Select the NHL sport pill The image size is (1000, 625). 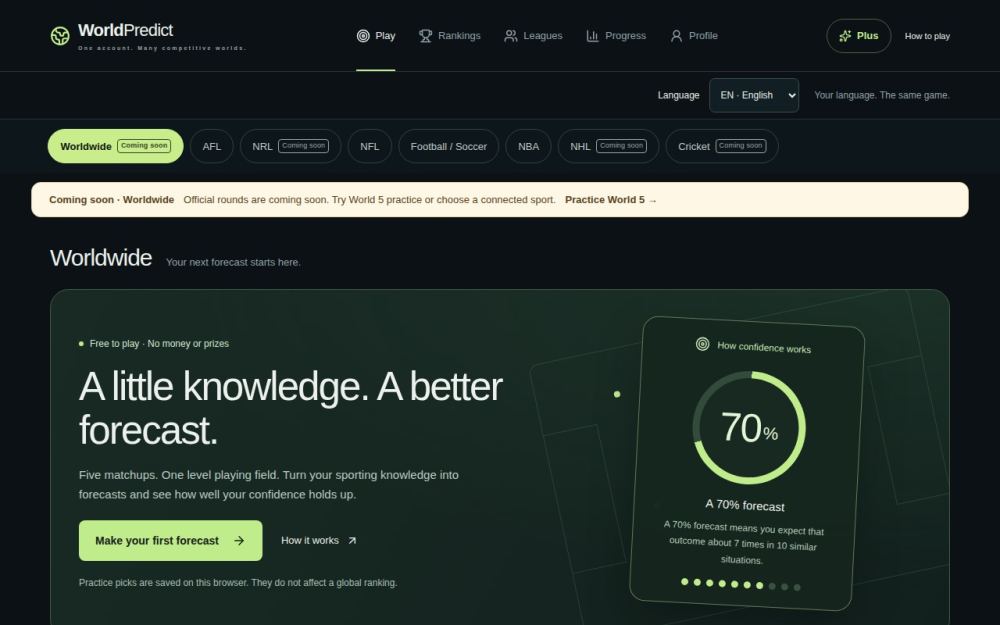pyautogui.click(x=608, y=146)
